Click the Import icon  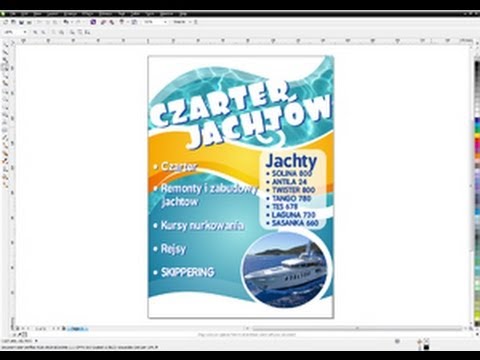click(x=103, y=22)
